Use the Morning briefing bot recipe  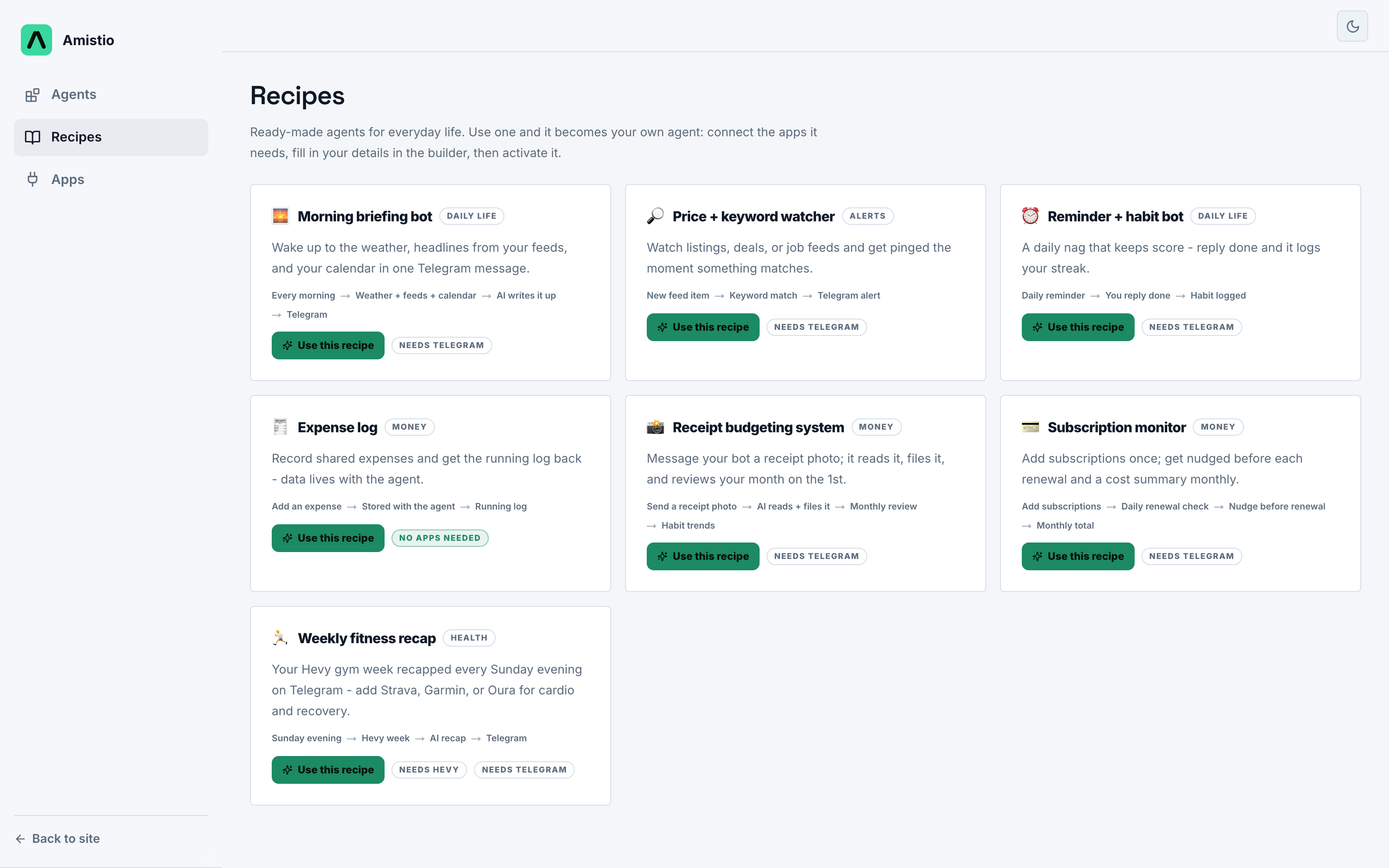(x=328, y=345)
